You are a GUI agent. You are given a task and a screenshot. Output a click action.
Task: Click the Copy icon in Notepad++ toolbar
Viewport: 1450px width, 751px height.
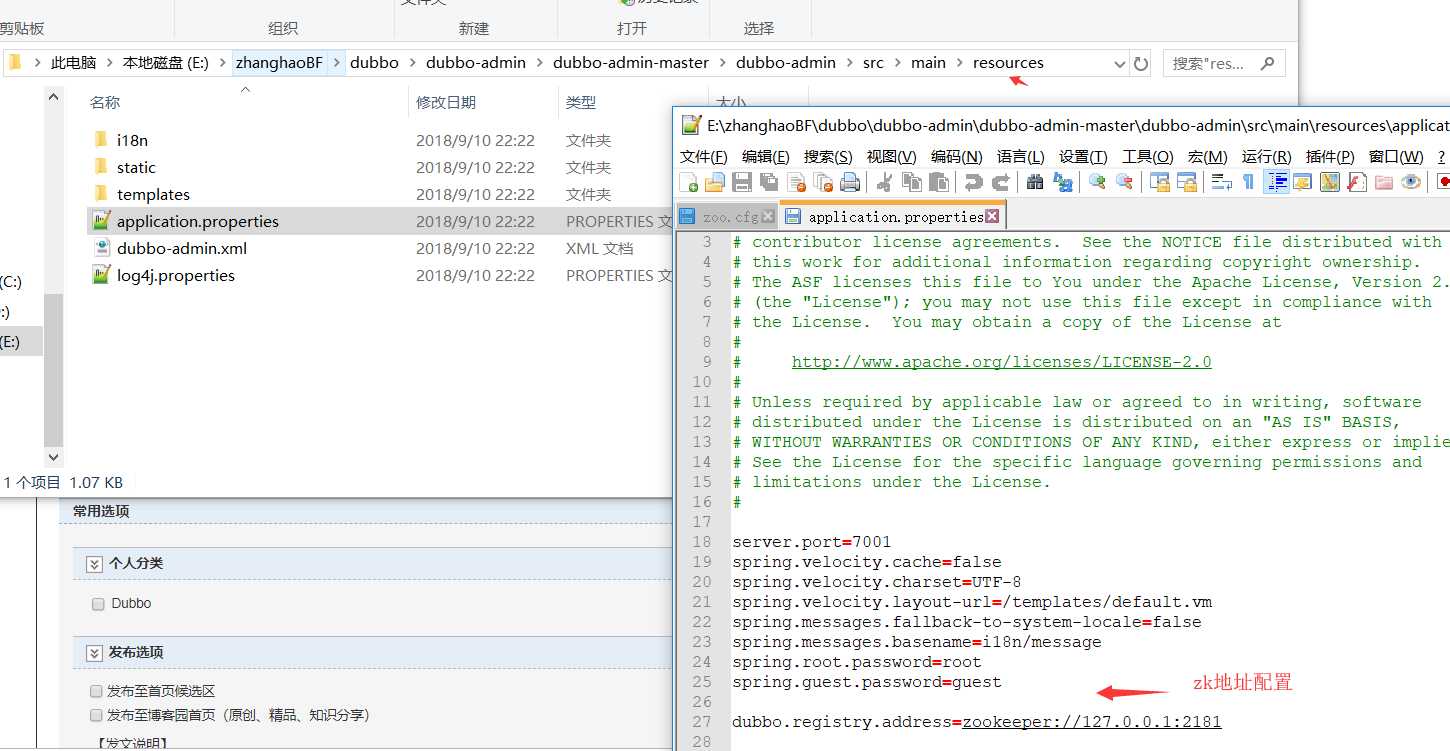click(x=911, y=182)
